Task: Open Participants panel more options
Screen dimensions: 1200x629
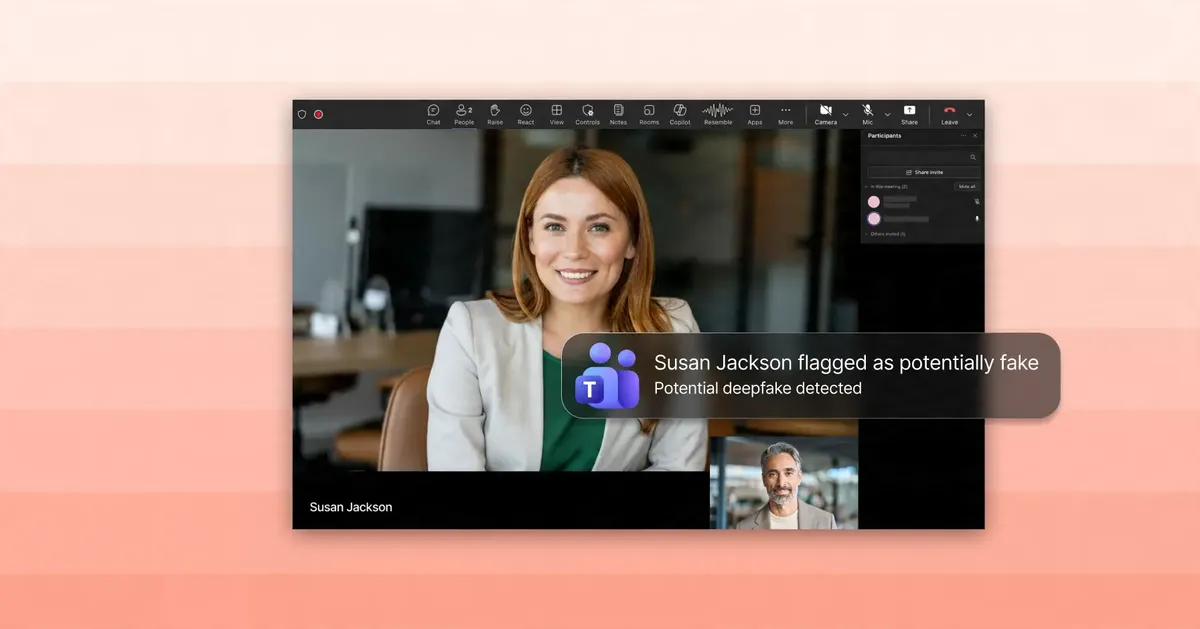Action: pos(963,135)
